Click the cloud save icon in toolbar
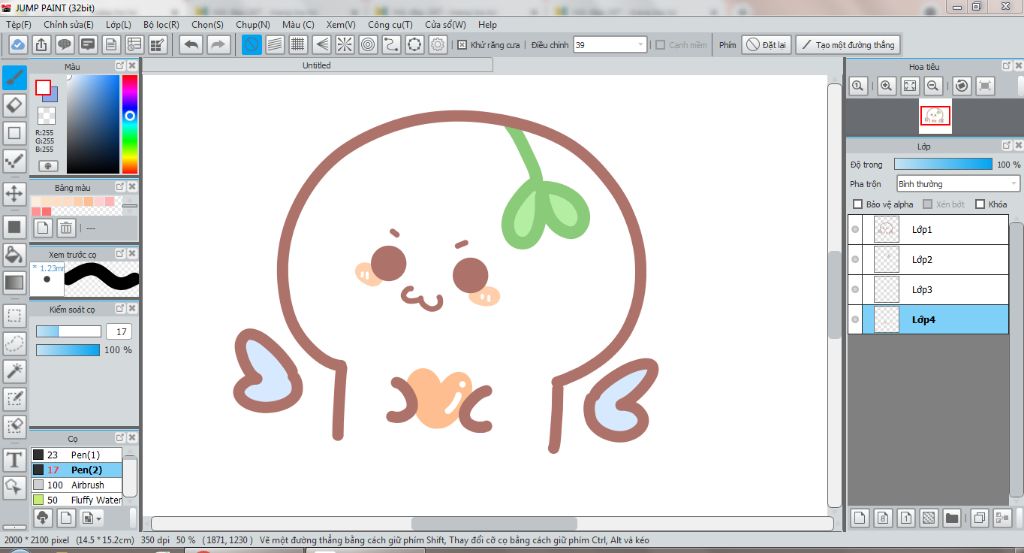 click(x=18, y=44)
